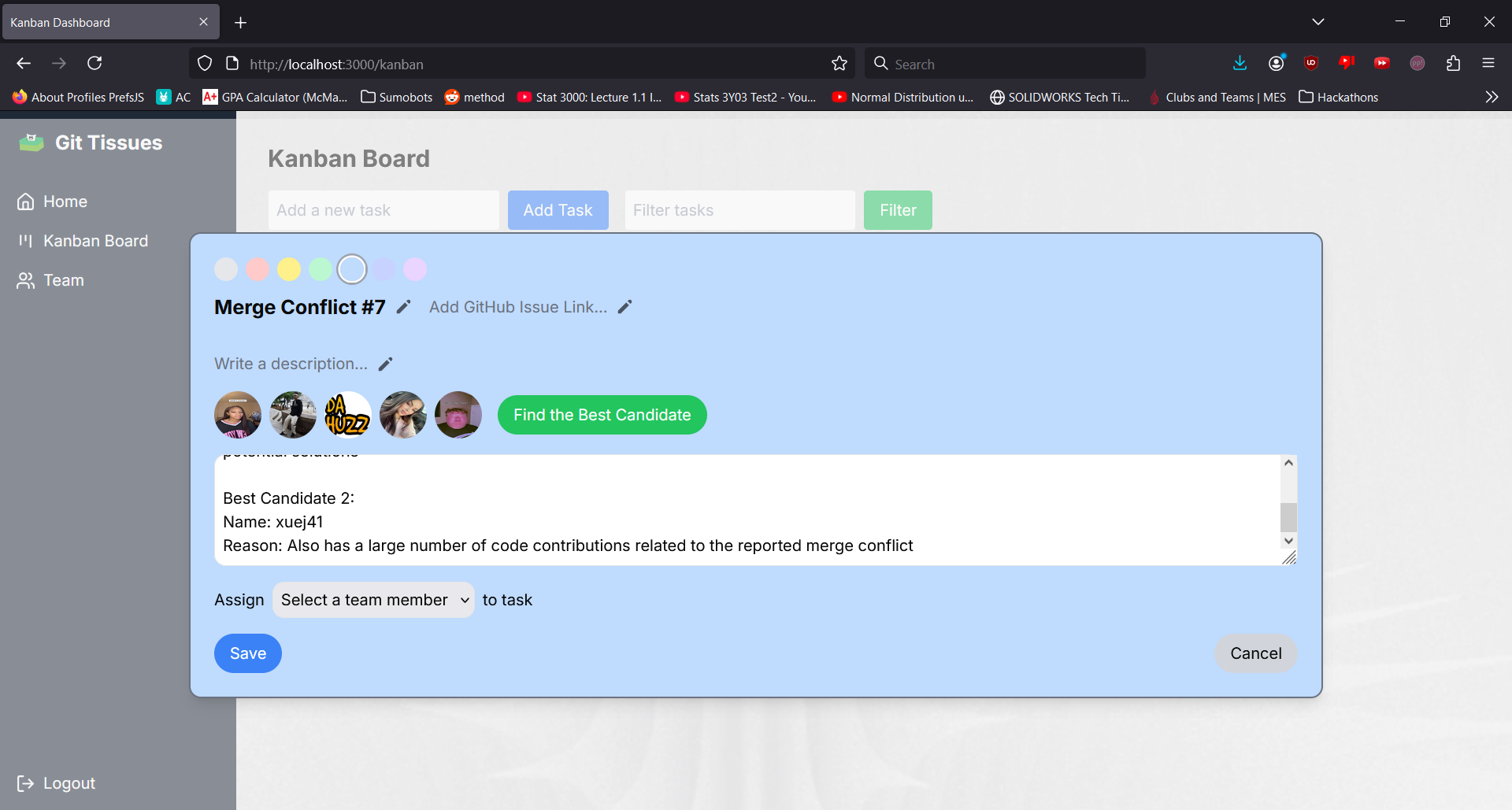Click the Filter tasks input field
This screenshot has height=810, width=1512.
pos(740,210)
